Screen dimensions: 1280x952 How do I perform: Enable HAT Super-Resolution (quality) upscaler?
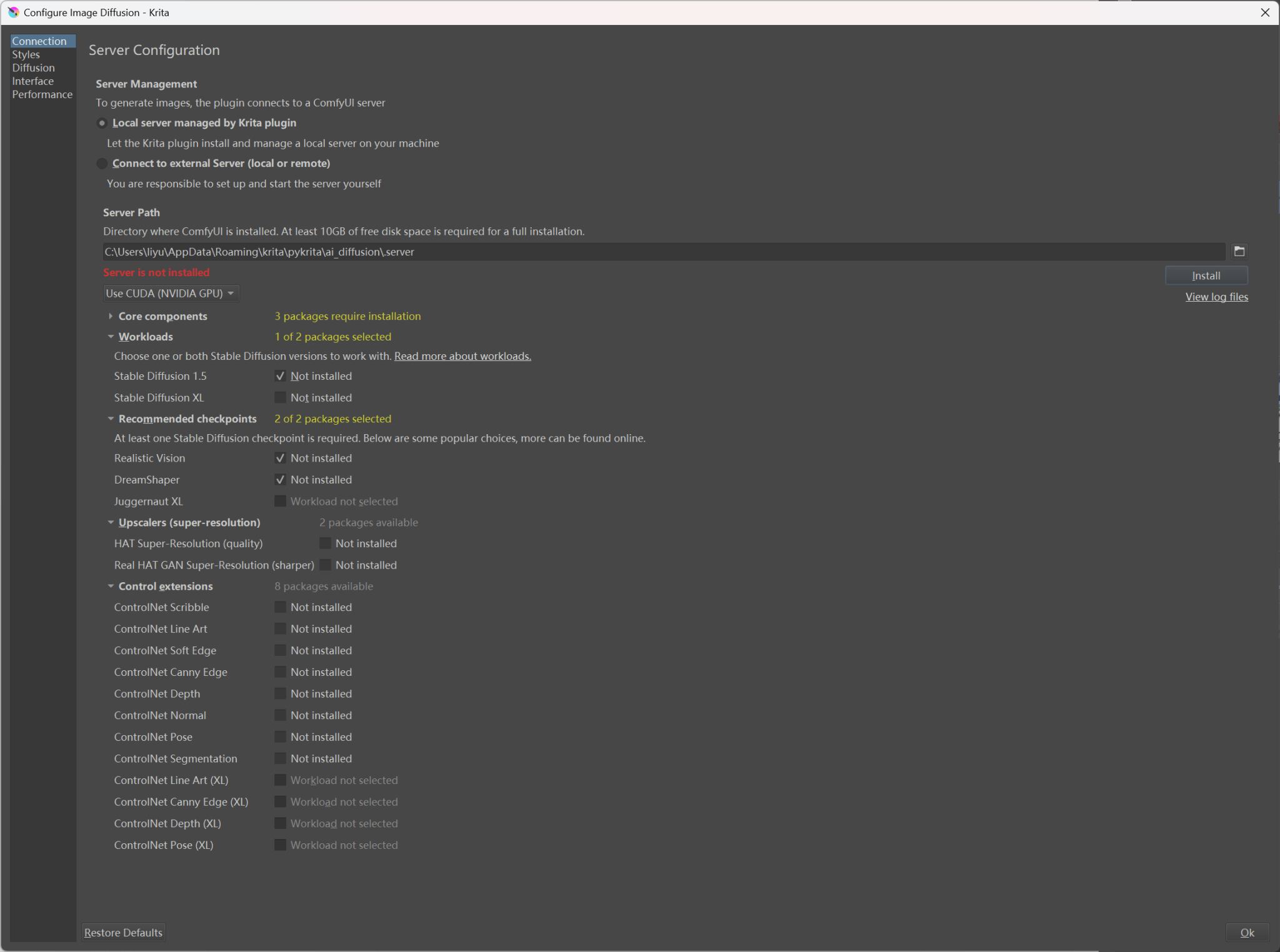coord(325,543)
